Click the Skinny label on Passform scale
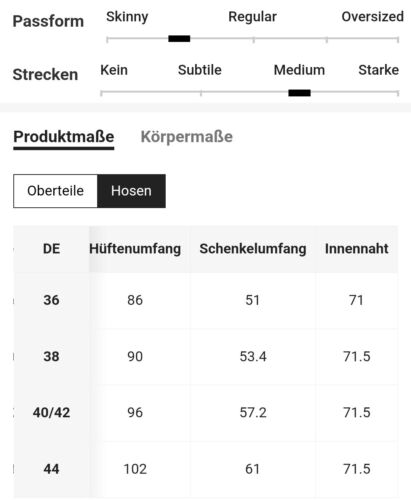Viewport: 411px width, 500px height. pos(127,17)
